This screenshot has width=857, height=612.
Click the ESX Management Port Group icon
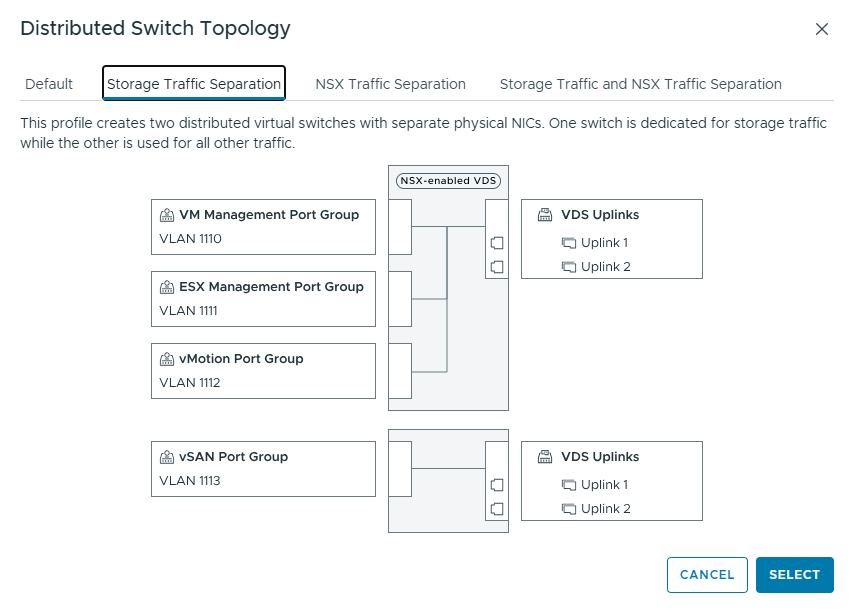pyautogui.click(x=167, y=287)
